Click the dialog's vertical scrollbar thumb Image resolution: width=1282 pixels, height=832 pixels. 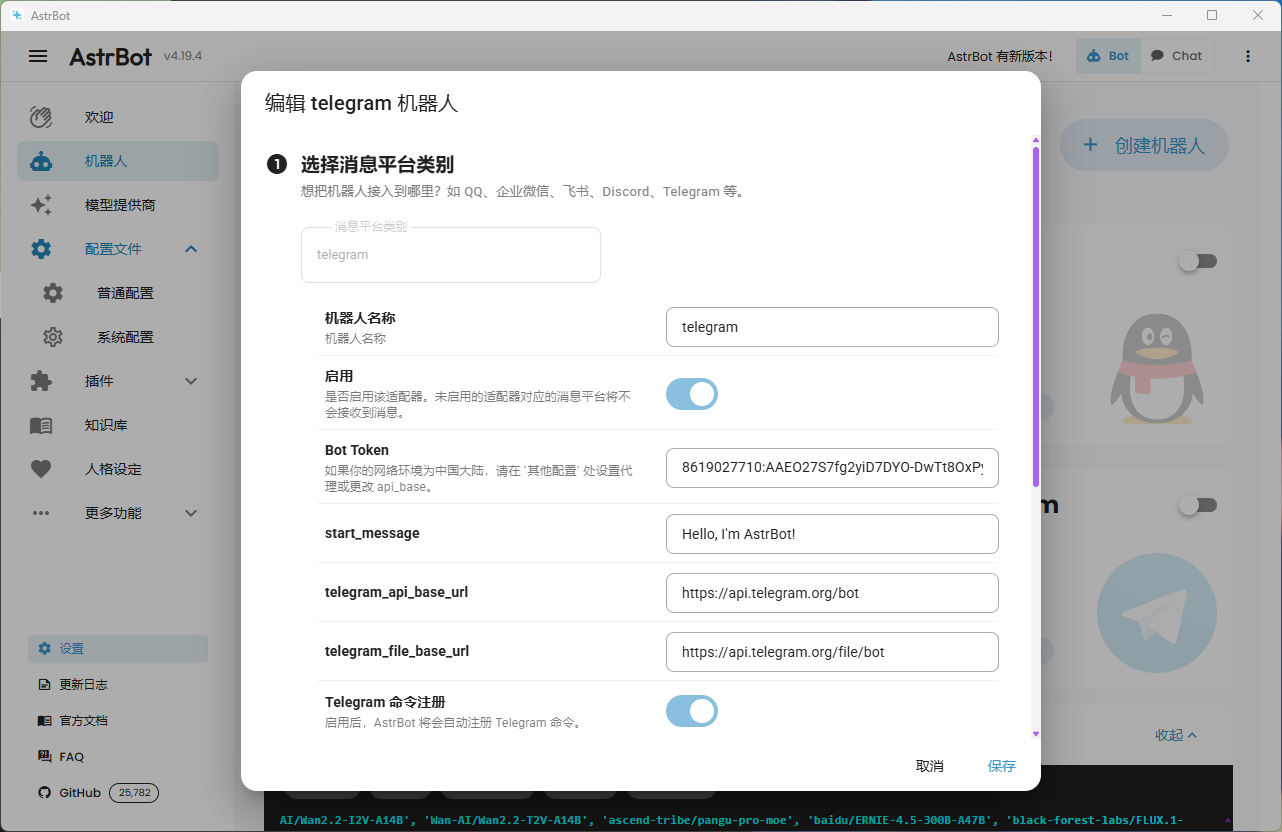tap(1036, 317)
